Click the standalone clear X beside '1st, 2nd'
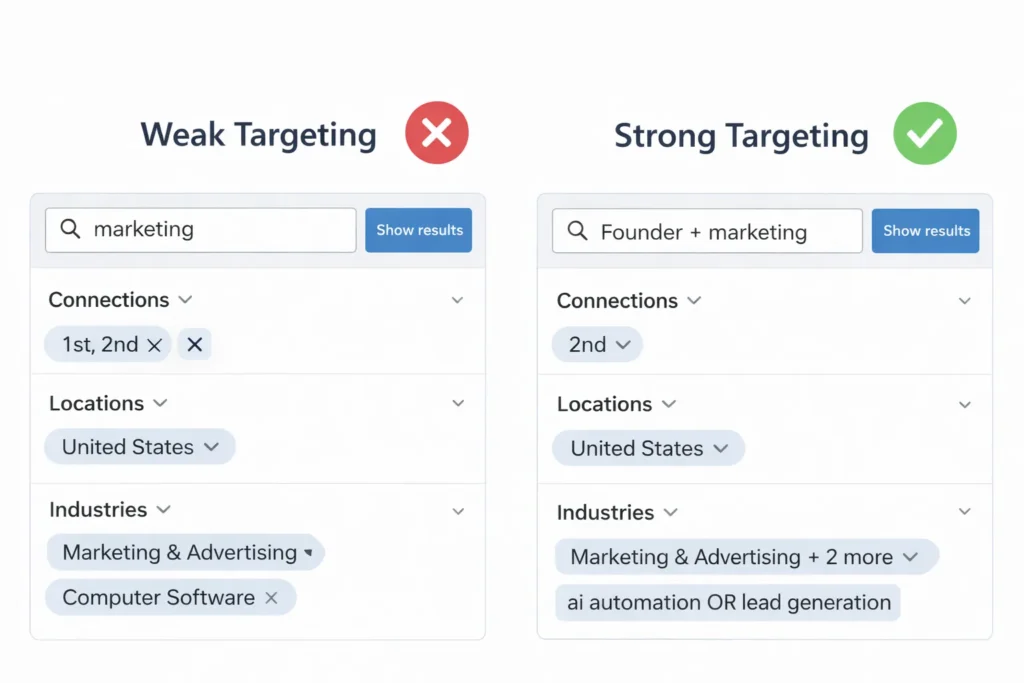Viewport: 1024px width, 683px height. click(x=194, y=344)
